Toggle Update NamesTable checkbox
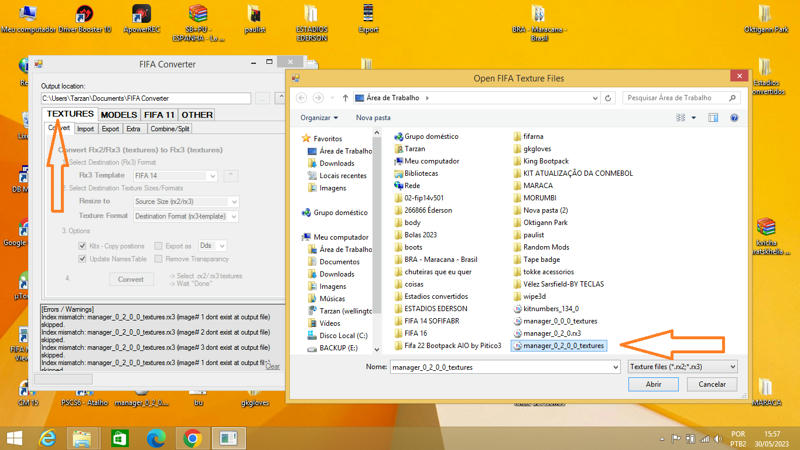The height and width of the screenshot is (450, 800). click(x=82, y=259)
